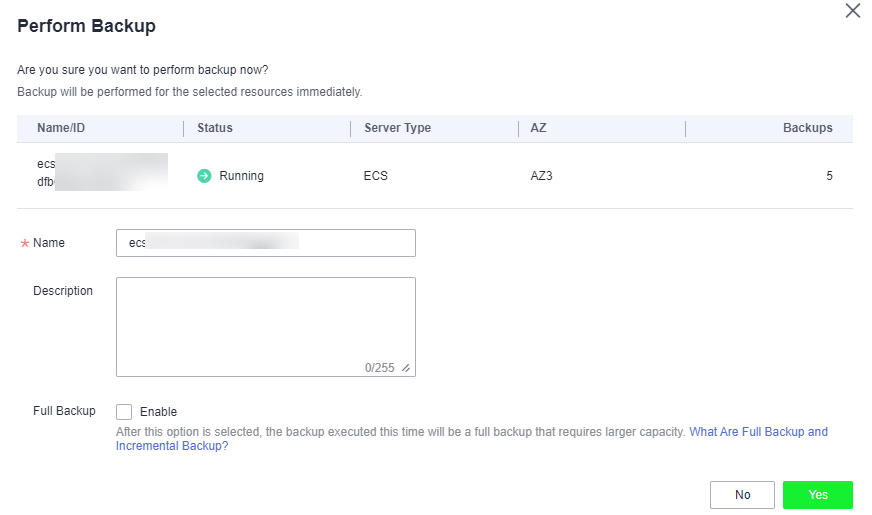Click the 0/255 character counter
This screenshot has width=872, height=515.
point(379,368)
